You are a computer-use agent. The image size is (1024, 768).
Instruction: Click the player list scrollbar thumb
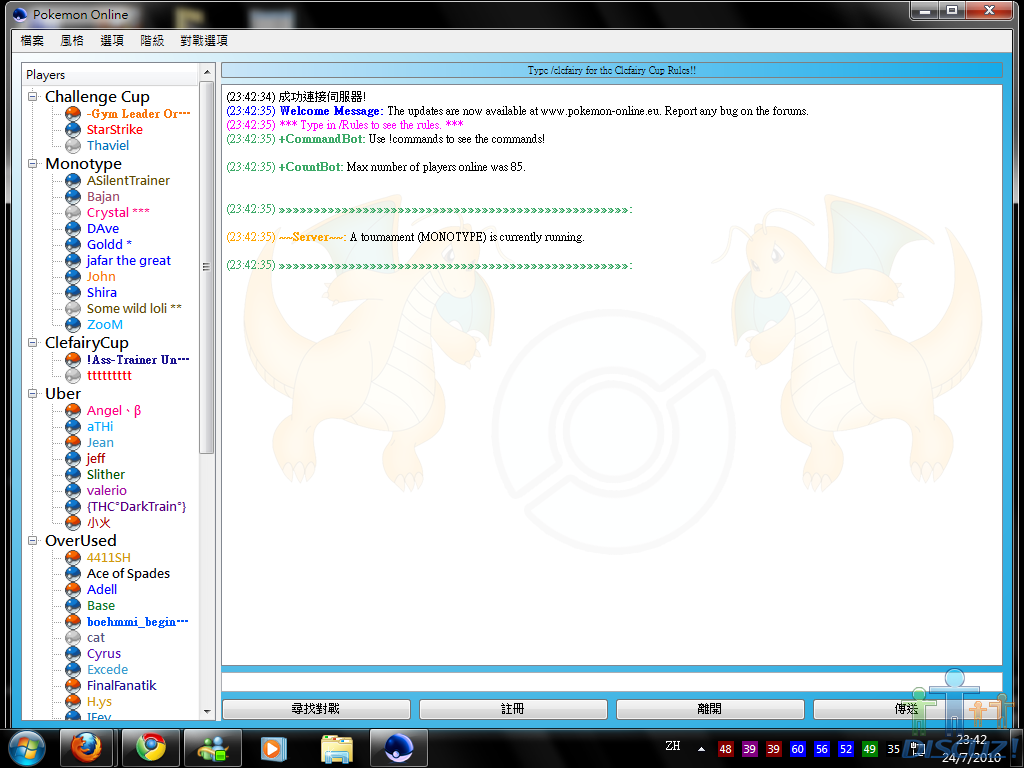[206, 267]
